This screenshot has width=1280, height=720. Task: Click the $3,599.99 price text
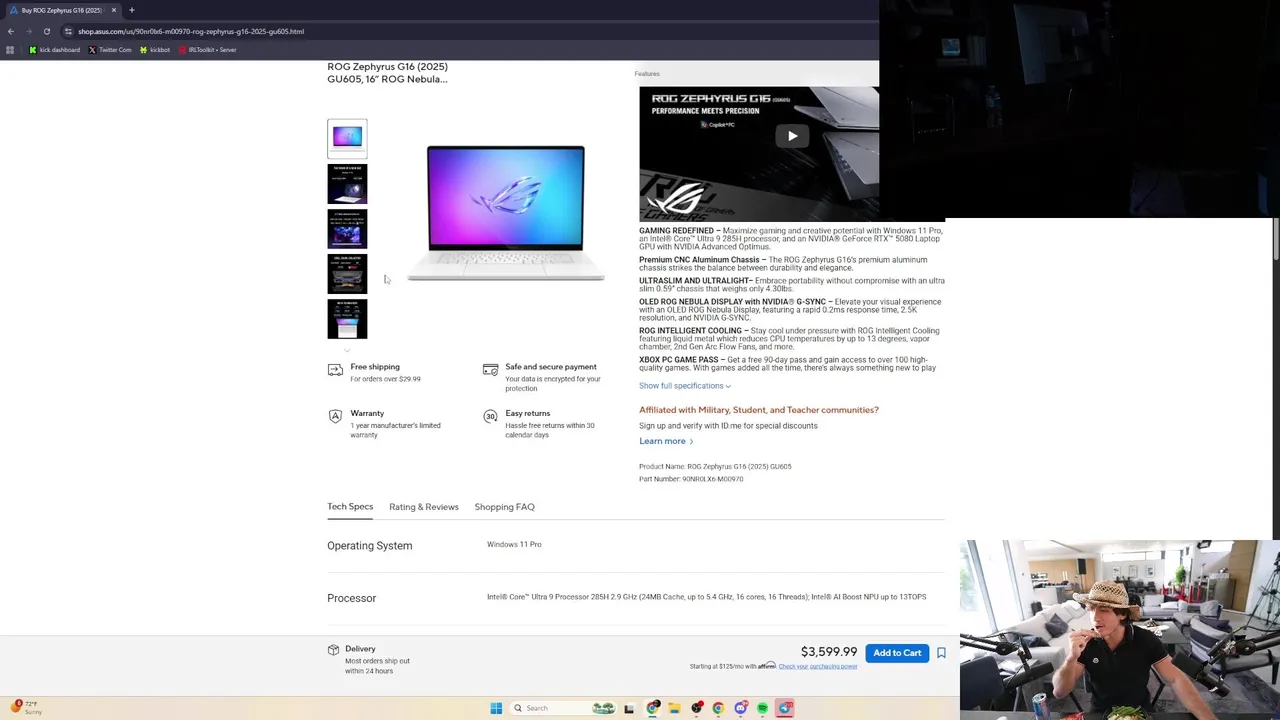point(829,652)
